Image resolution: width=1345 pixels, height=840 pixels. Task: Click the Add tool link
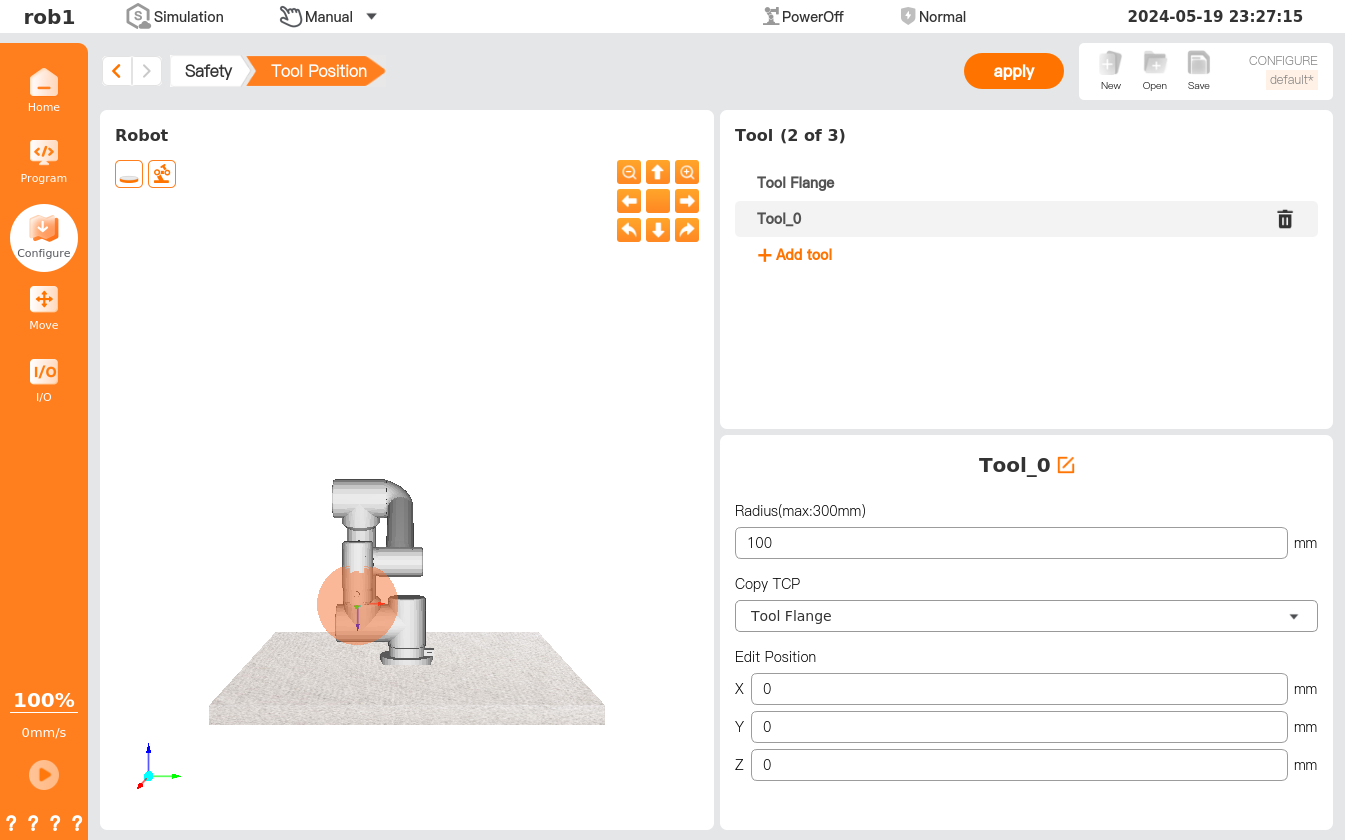pos(795,255)
